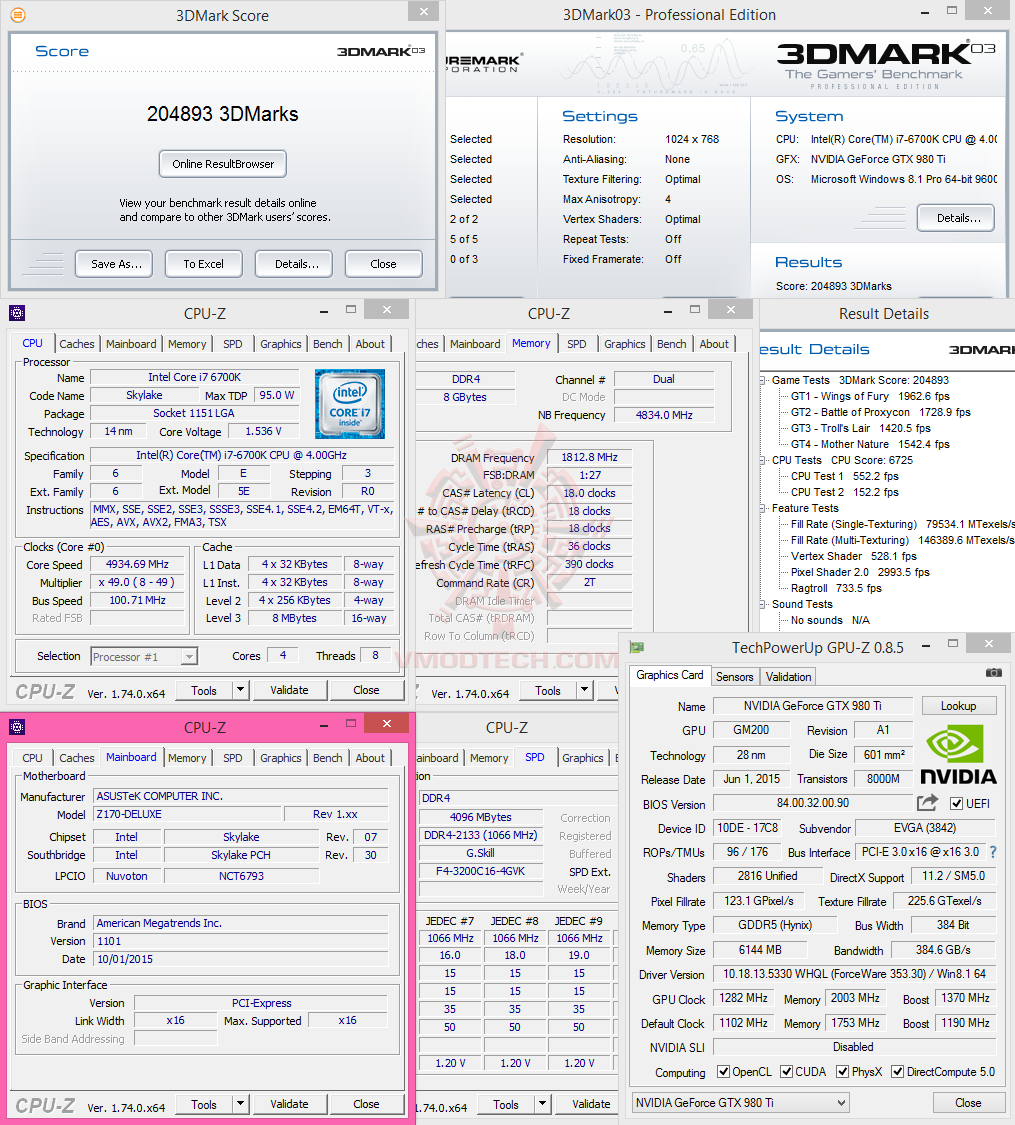Click Close button in the 3DMark Score window
The image size is (1015, 1125).
click(384, 264)
